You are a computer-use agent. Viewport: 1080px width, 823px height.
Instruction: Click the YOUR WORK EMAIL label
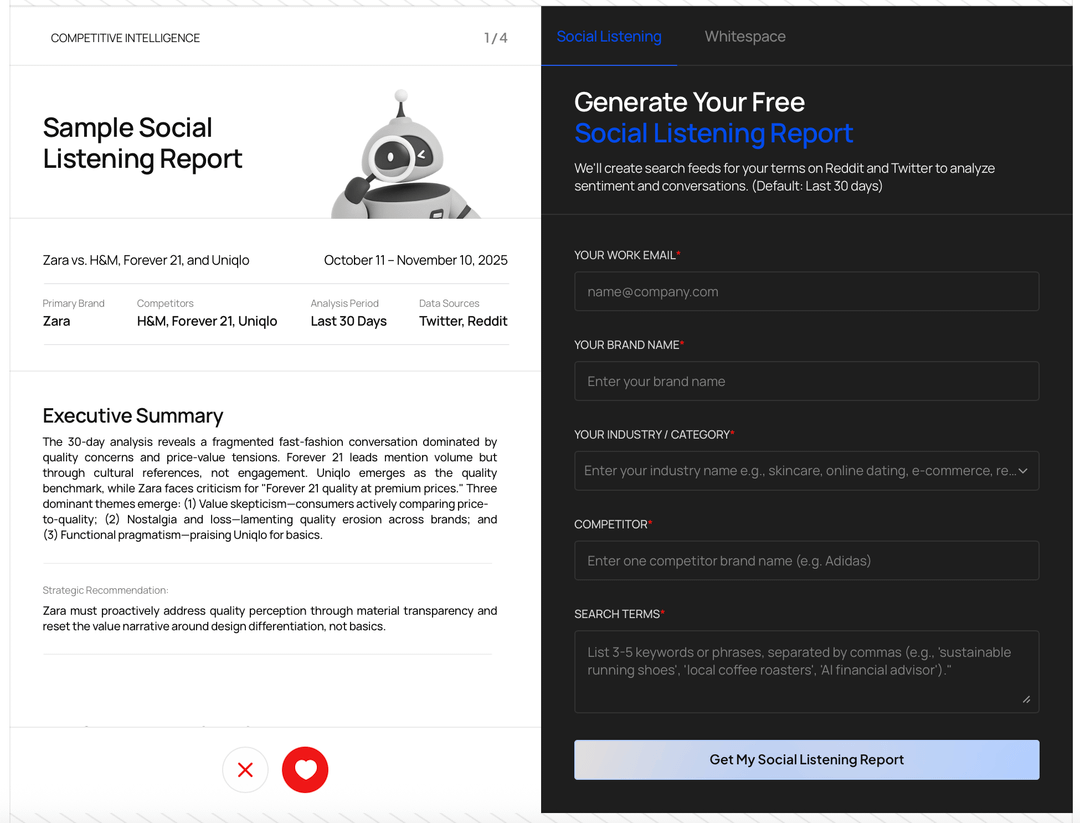point(627,255)
